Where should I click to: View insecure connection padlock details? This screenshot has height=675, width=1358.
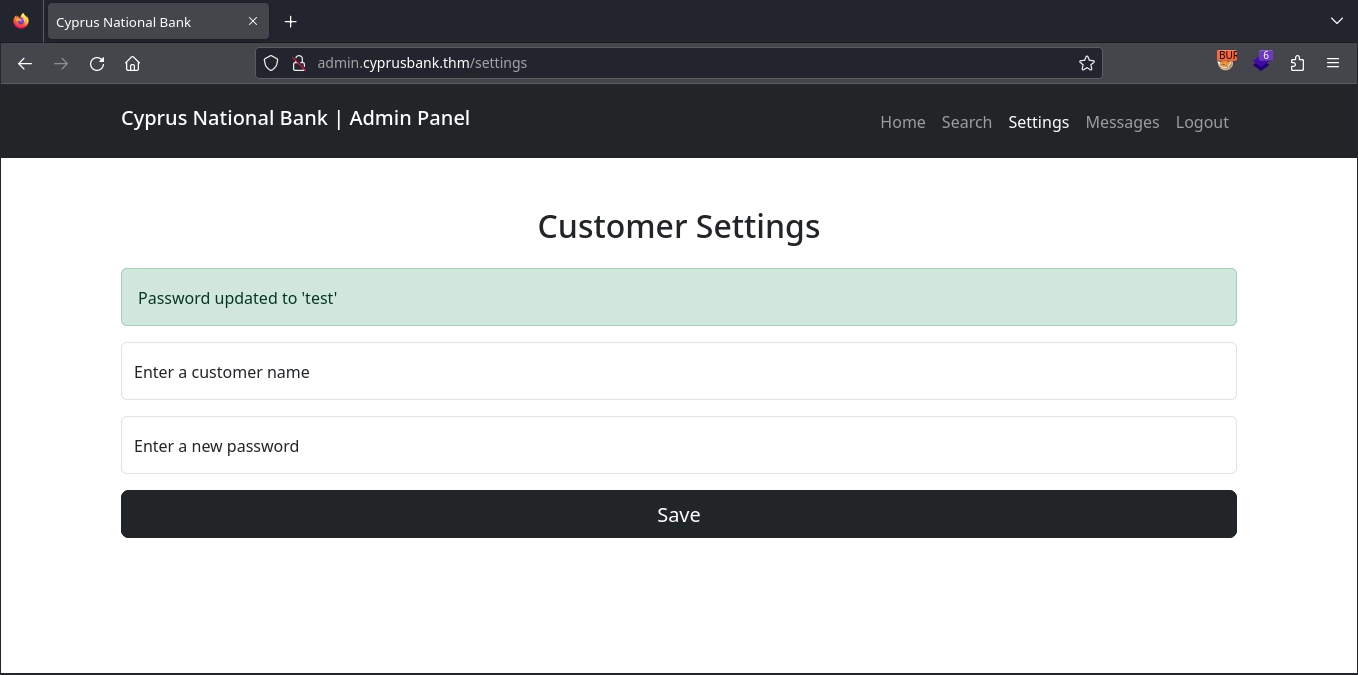[x=297, y=63]
